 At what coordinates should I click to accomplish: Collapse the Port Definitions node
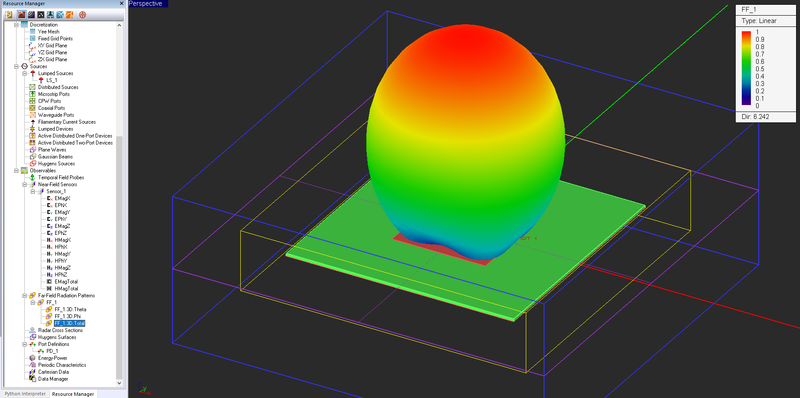24,344
